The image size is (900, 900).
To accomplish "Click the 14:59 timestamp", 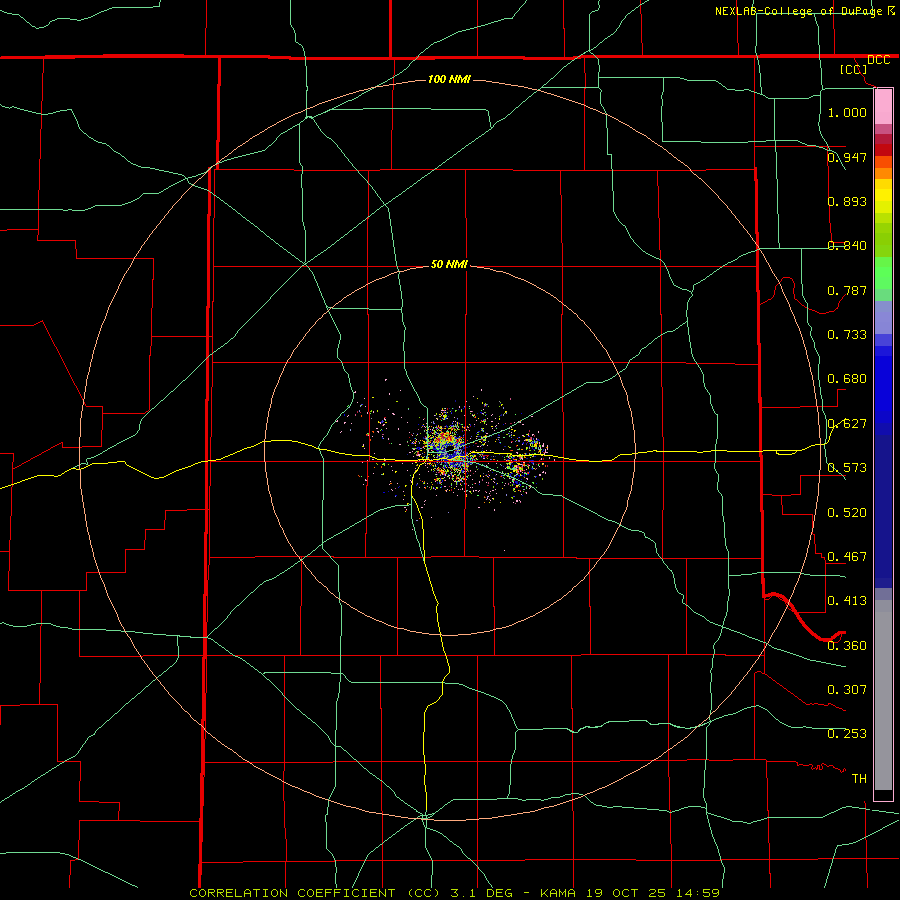I will [697, 893].
